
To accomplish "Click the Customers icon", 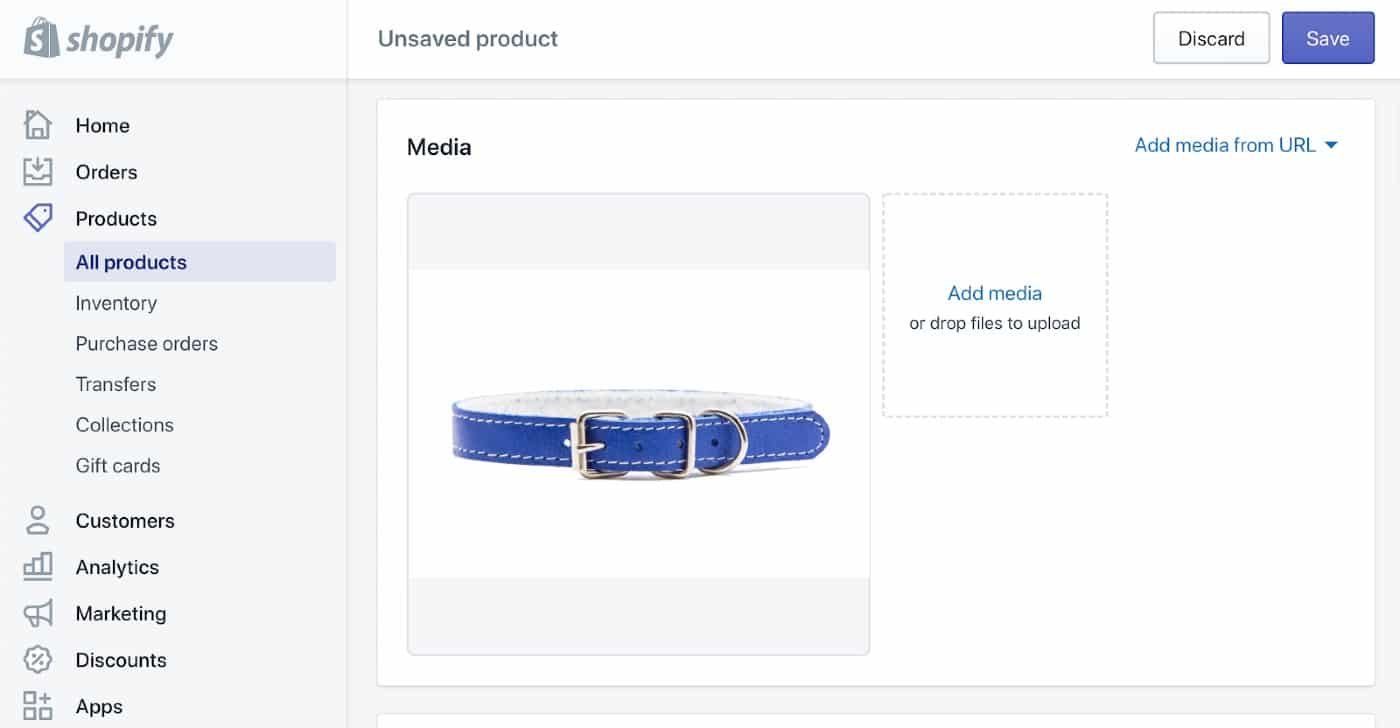I will [37, 520].
